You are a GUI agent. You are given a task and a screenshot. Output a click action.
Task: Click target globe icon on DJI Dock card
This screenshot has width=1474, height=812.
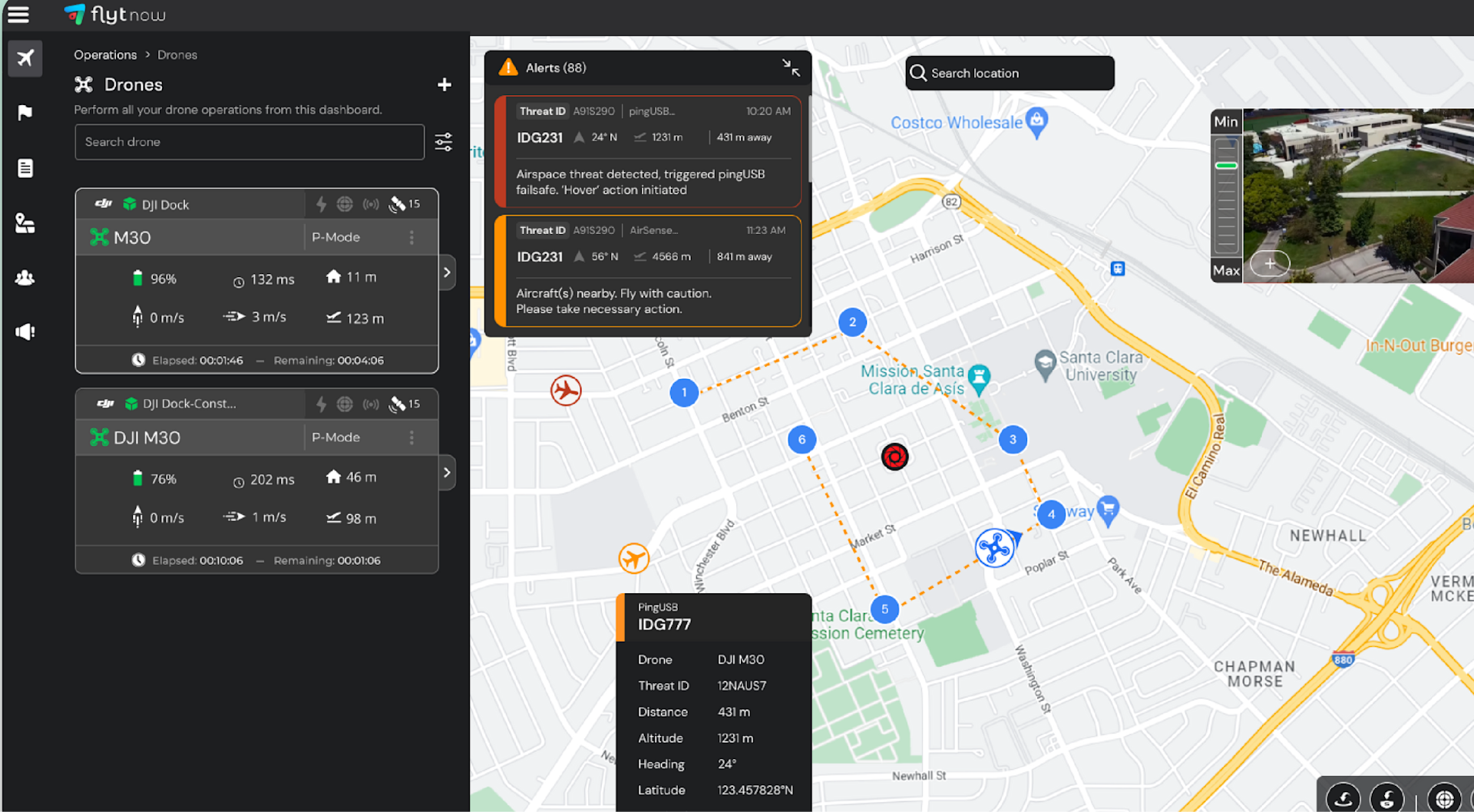[x=345, y=204]
